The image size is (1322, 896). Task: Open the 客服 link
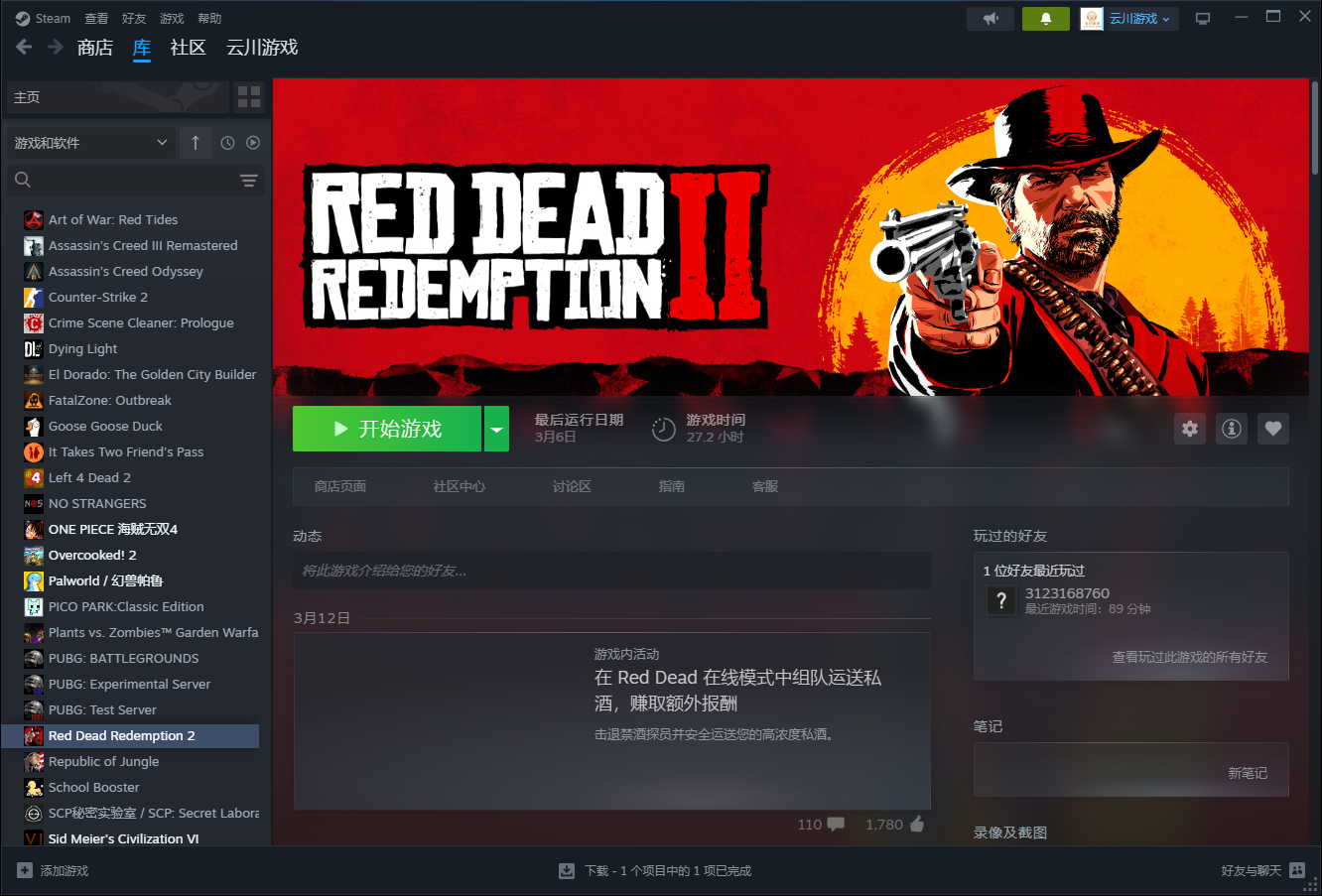tap(765, 486)
